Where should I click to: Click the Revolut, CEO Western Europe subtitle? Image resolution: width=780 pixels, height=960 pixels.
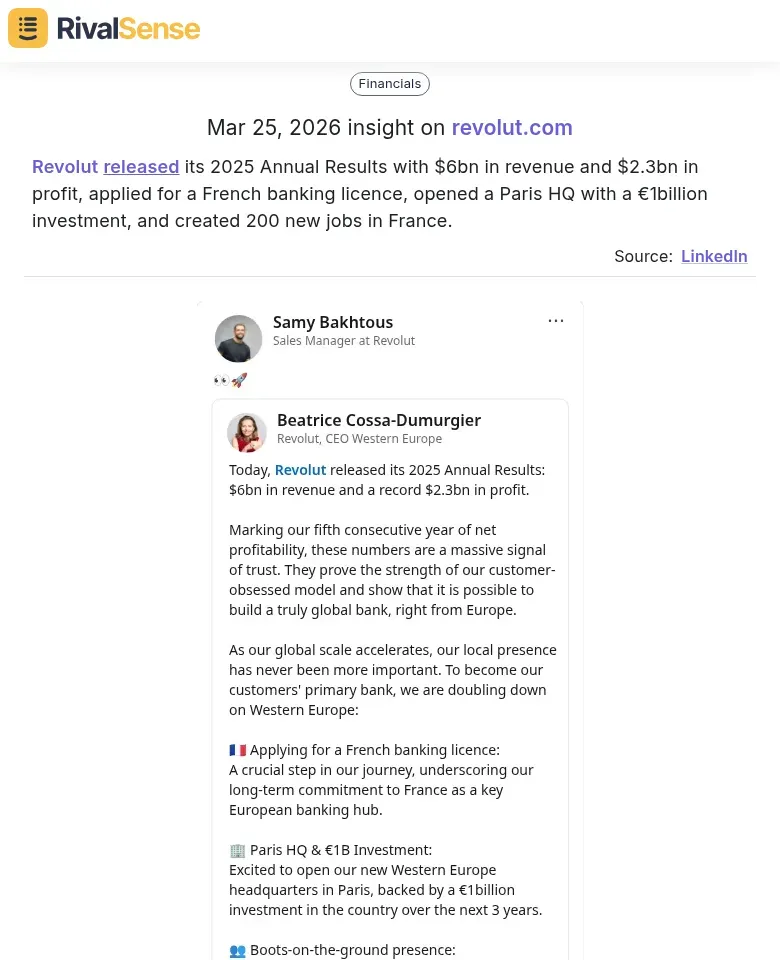tap(359, 438)
